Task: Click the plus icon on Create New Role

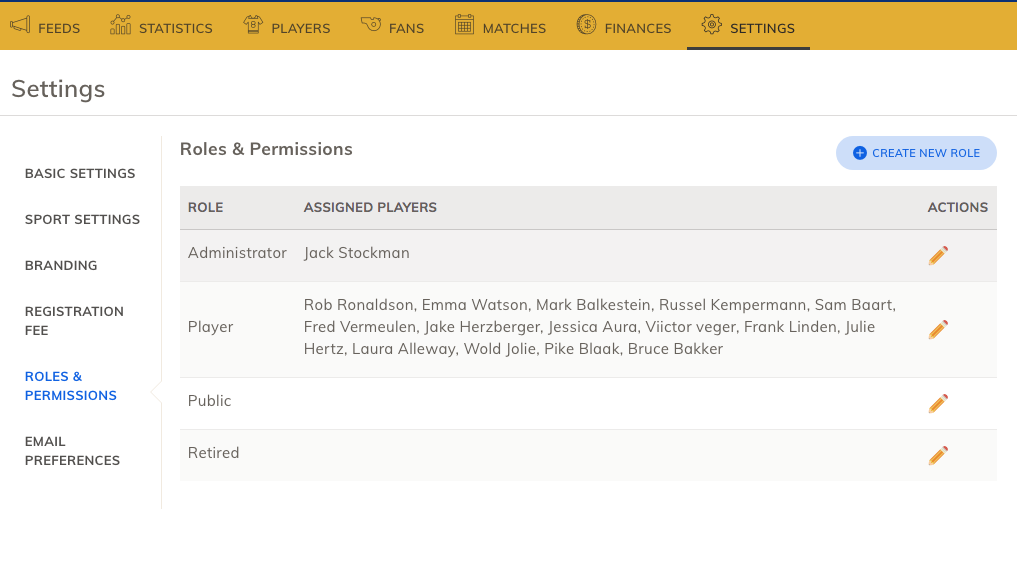Action: 859,153
